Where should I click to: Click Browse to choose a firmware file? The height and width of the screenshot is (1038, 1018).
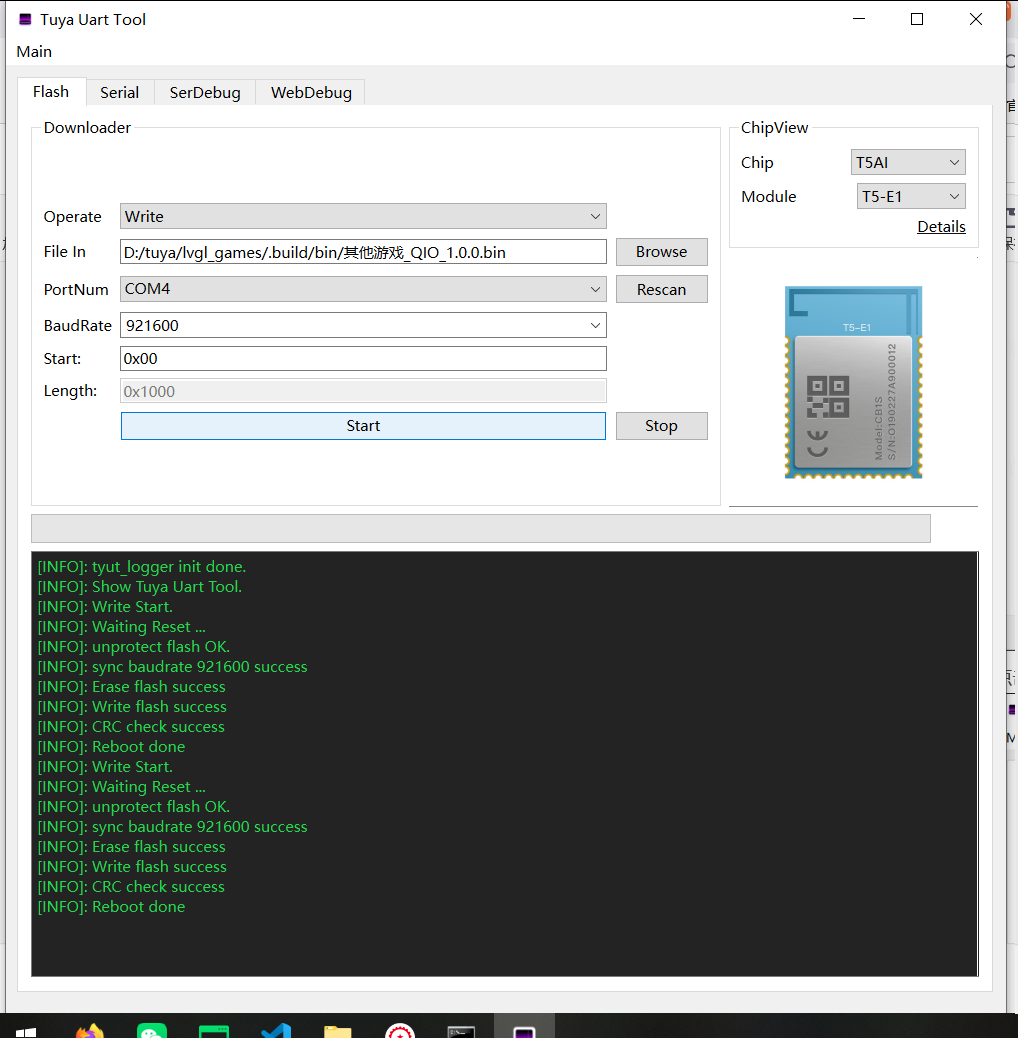[661, 252]
